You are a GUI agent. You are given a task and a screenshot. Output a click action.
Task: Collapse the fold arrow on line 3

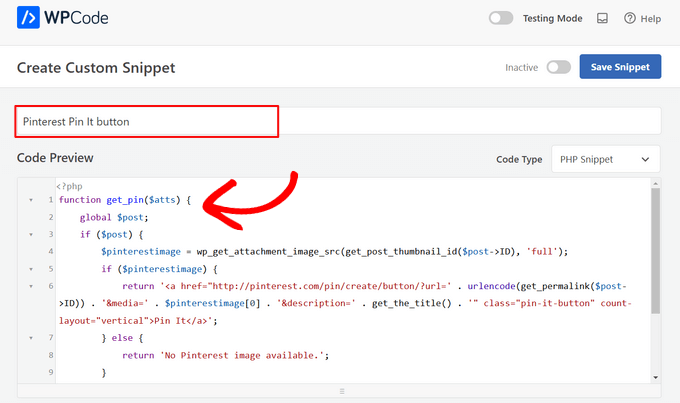point(31,235)
